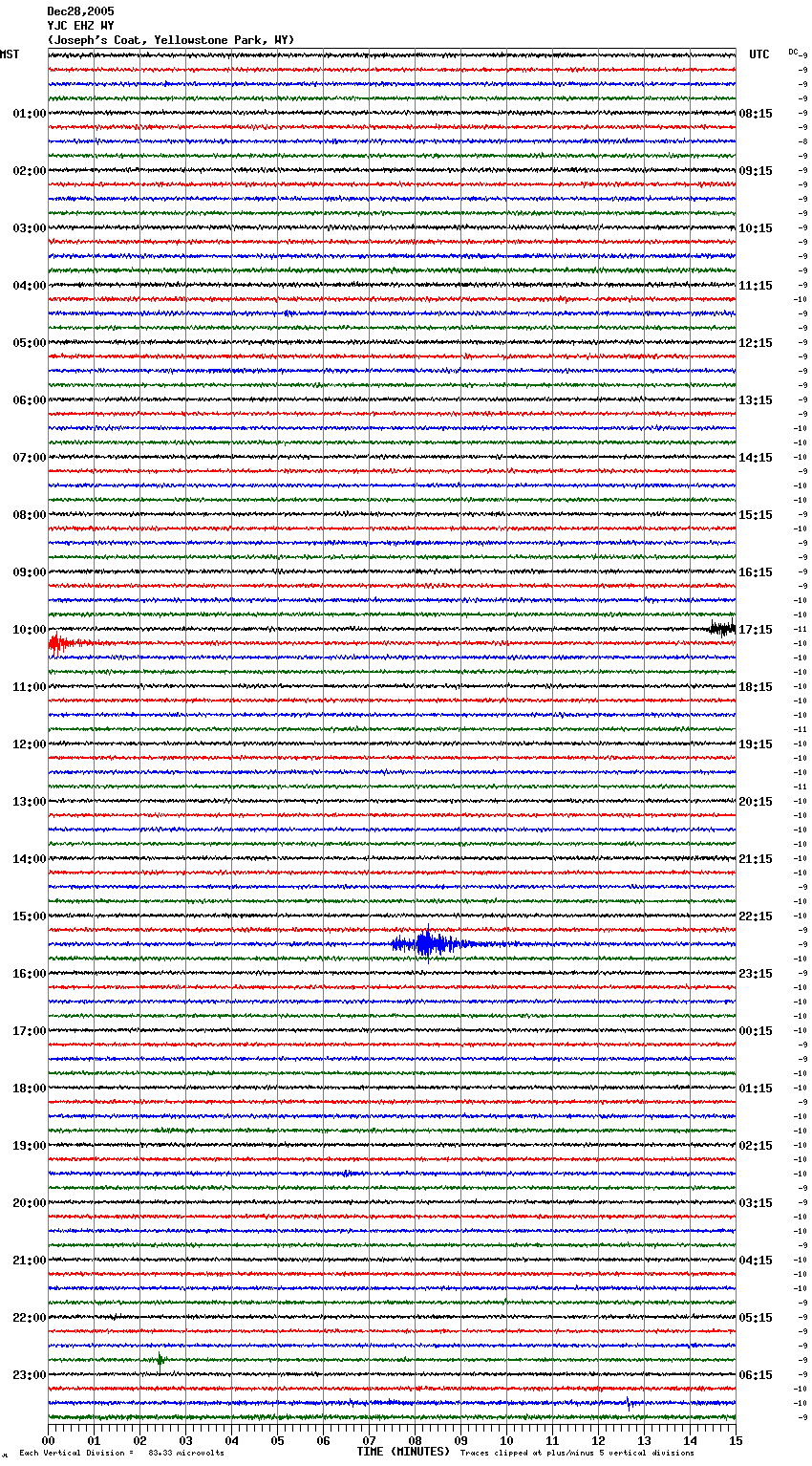Click the "16:00" MST hour label

click(29, 974)
